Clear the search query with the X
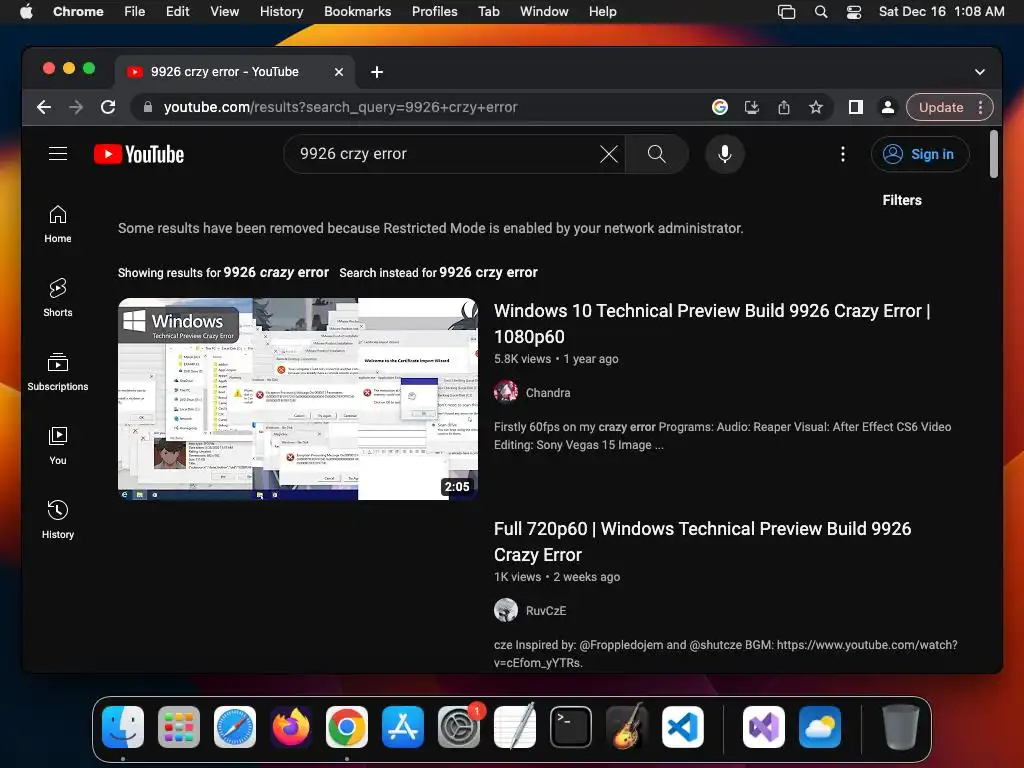1024x768 pixels. coord(609,154)
